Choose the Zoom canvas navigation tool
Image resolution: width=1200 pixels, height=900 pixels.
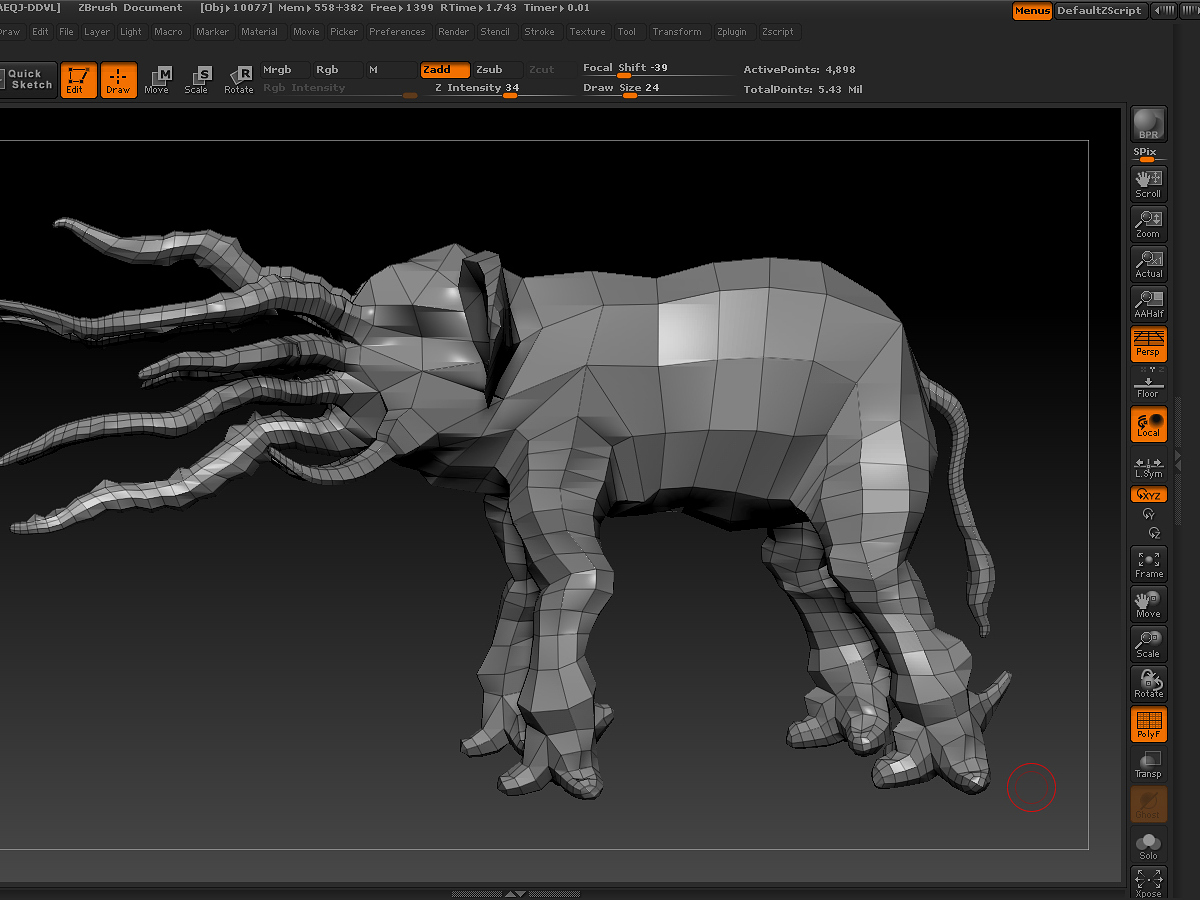pyautogui.click(x=1148, y=223)
